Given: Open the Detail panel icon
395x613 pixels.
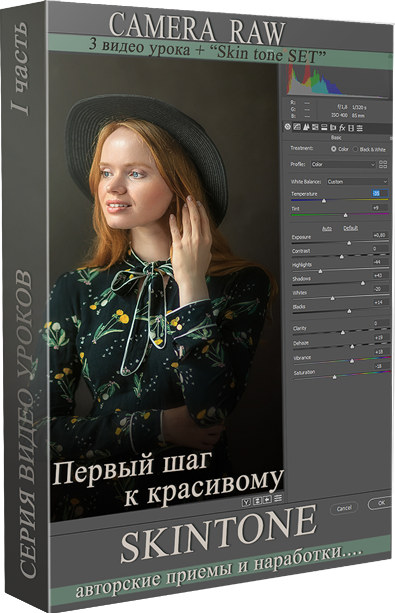Looking at the screenshot, I should click(x=306, y=127).
